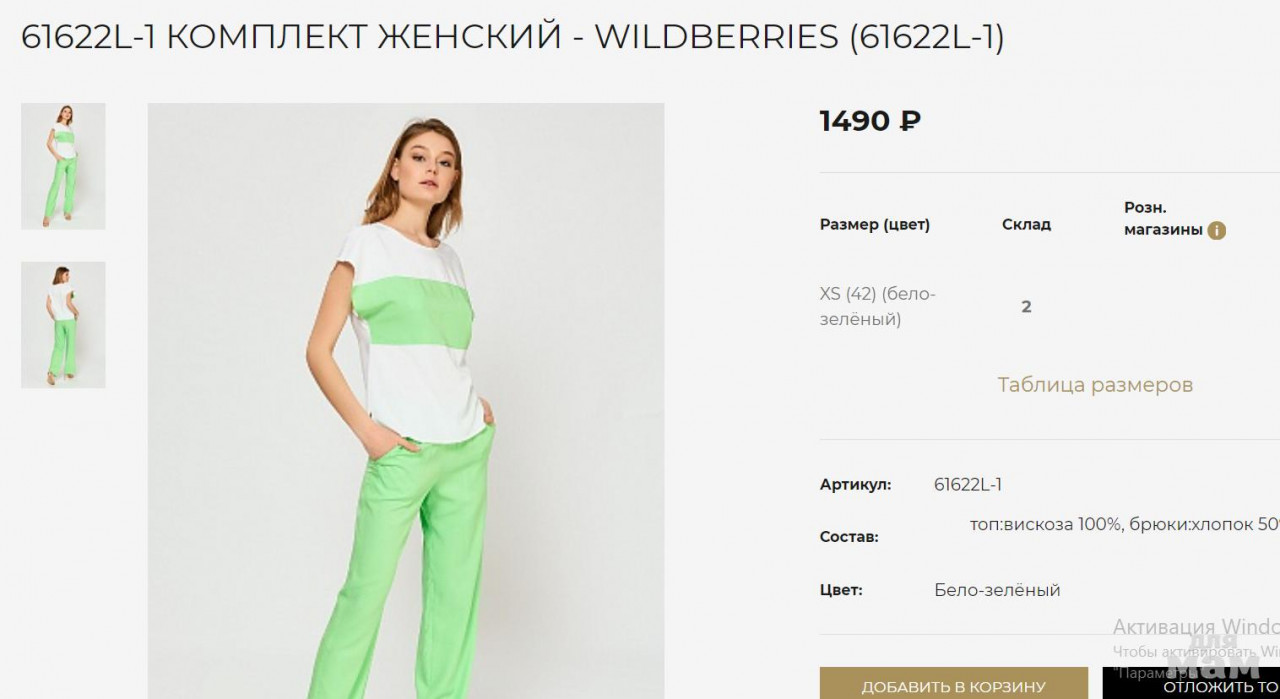Click the Активация Windows watermark text
The height and width of the screenshot is (699, 1280).
(x=1196, y=627)
